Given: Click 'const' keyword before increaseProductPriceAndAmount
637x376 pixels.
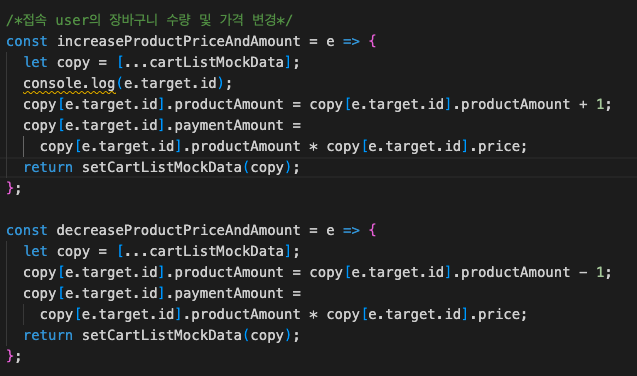Looking at the screenshot, I should click(x=27, y=41).
